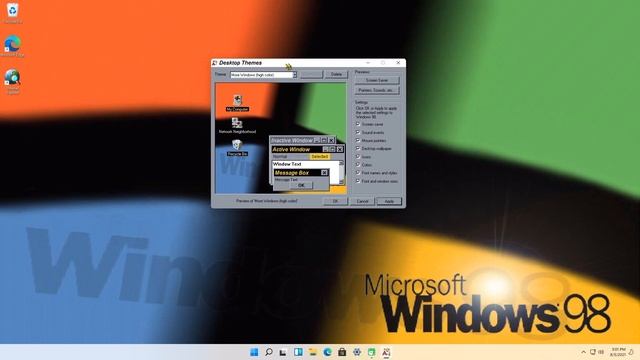Open the Microsoft Edge desktop shortcut
640x360 pixels.
(13, 46)
